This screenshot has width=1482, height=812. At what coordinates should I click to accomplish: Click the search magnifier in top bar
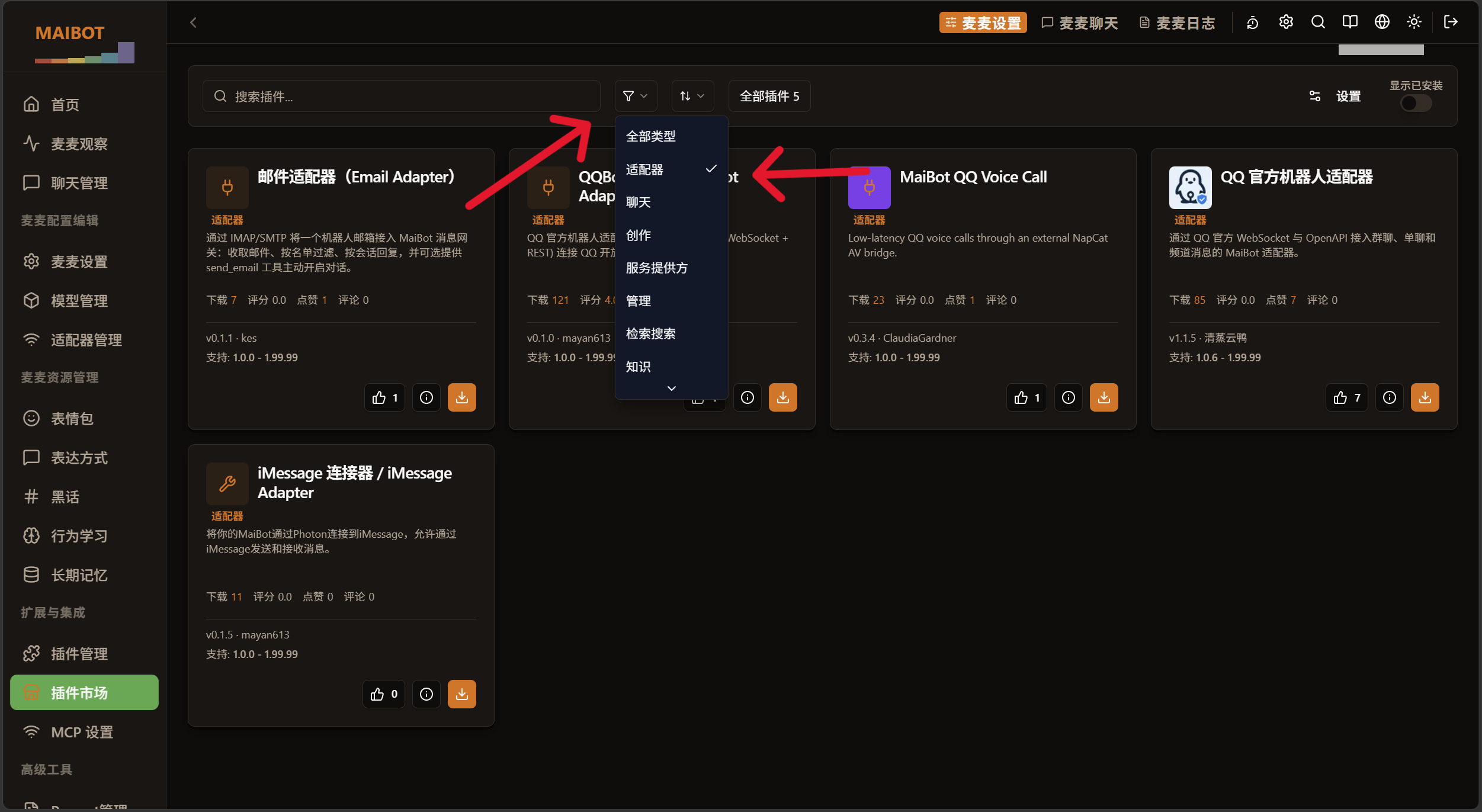coord(1318,23)
